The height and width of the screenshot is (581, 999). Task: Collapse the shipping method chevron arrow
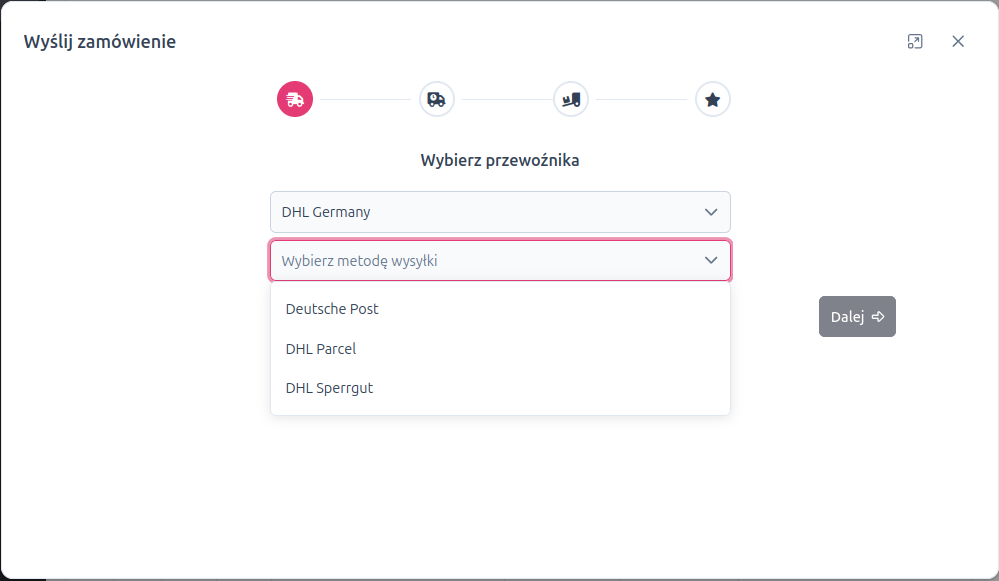(711, 260)
